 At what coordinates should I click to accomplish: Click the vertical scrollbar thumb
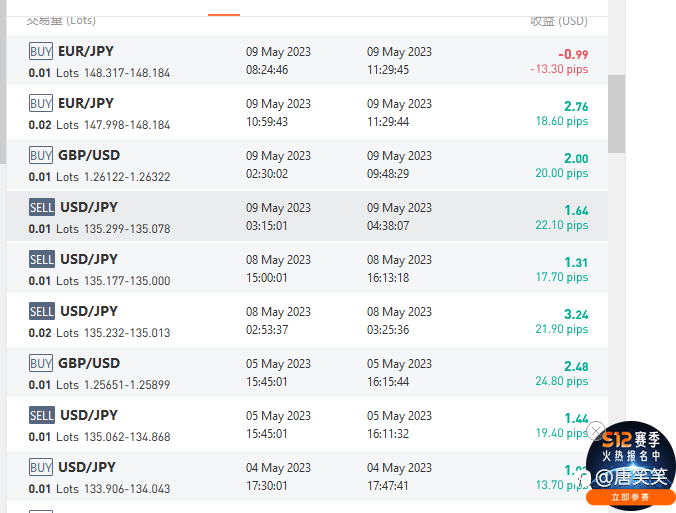[617, 114]
